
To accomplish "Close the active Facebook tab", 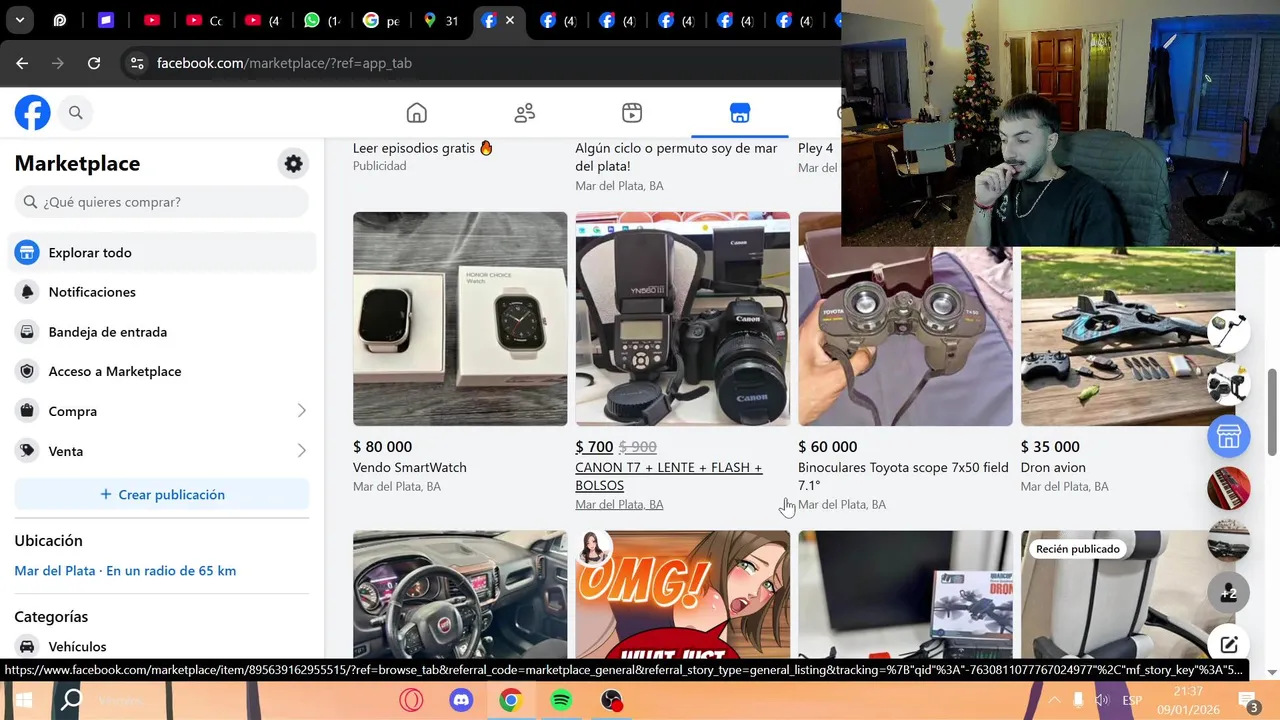I will click(510, 20).
